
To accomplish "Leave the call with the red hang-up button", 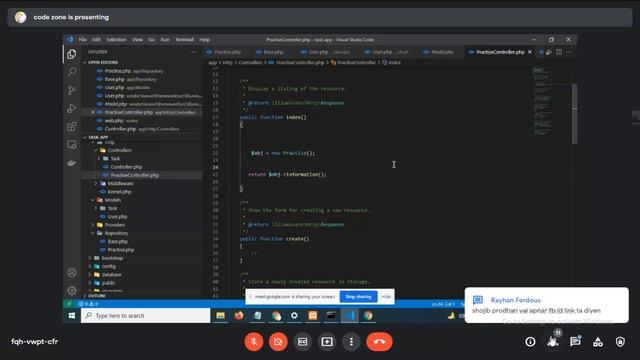I will pos(379,342).
